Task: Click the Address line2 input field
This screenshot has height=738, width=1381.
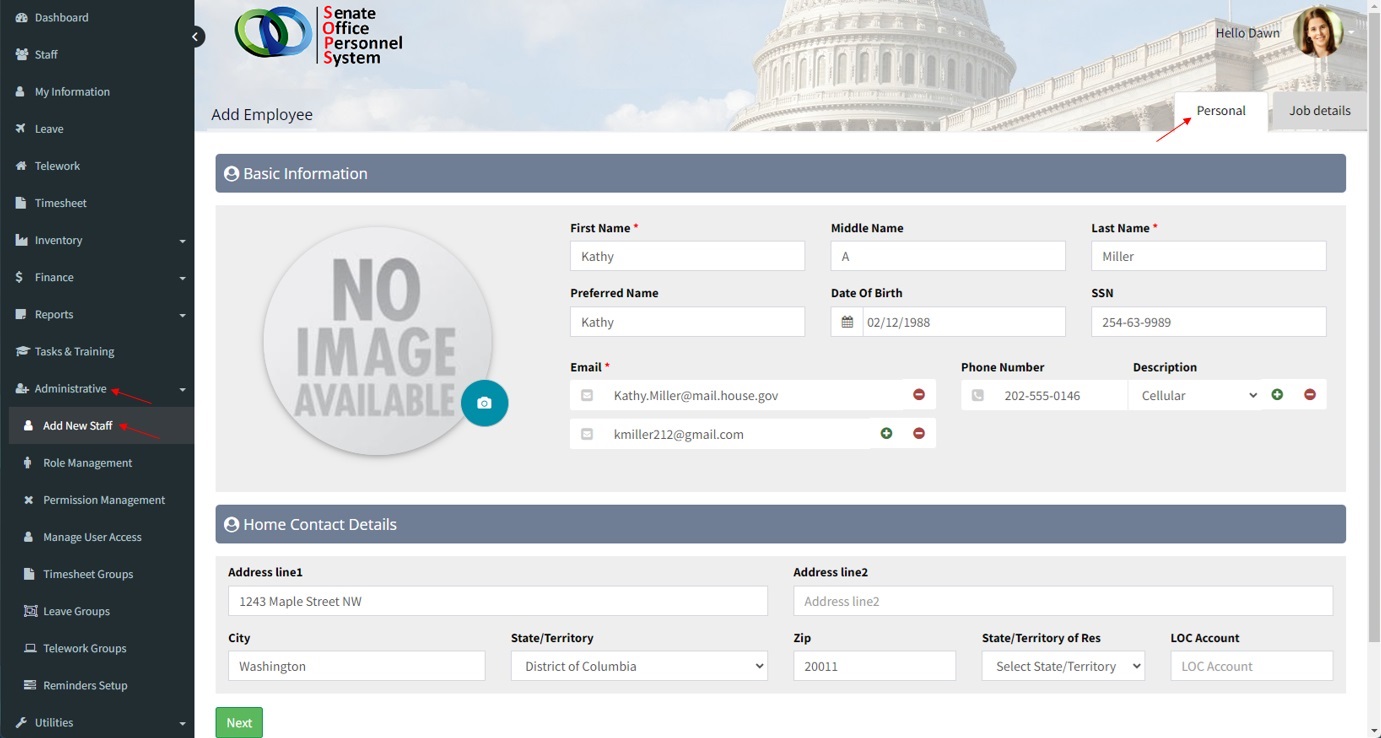Action: point(1062,601)
